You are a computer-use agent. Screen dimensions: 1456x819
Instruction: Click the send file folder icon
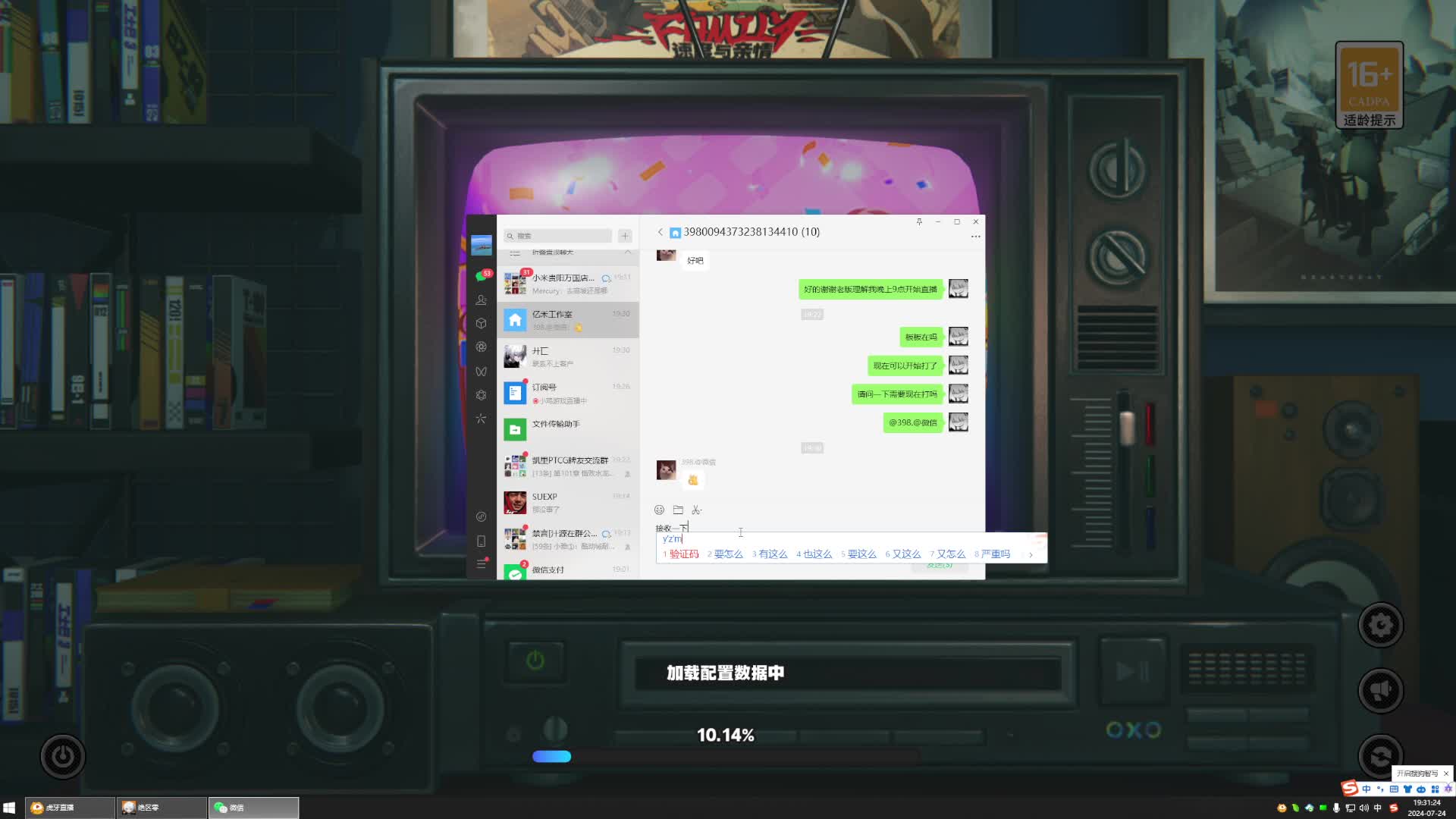coord(678,510)
